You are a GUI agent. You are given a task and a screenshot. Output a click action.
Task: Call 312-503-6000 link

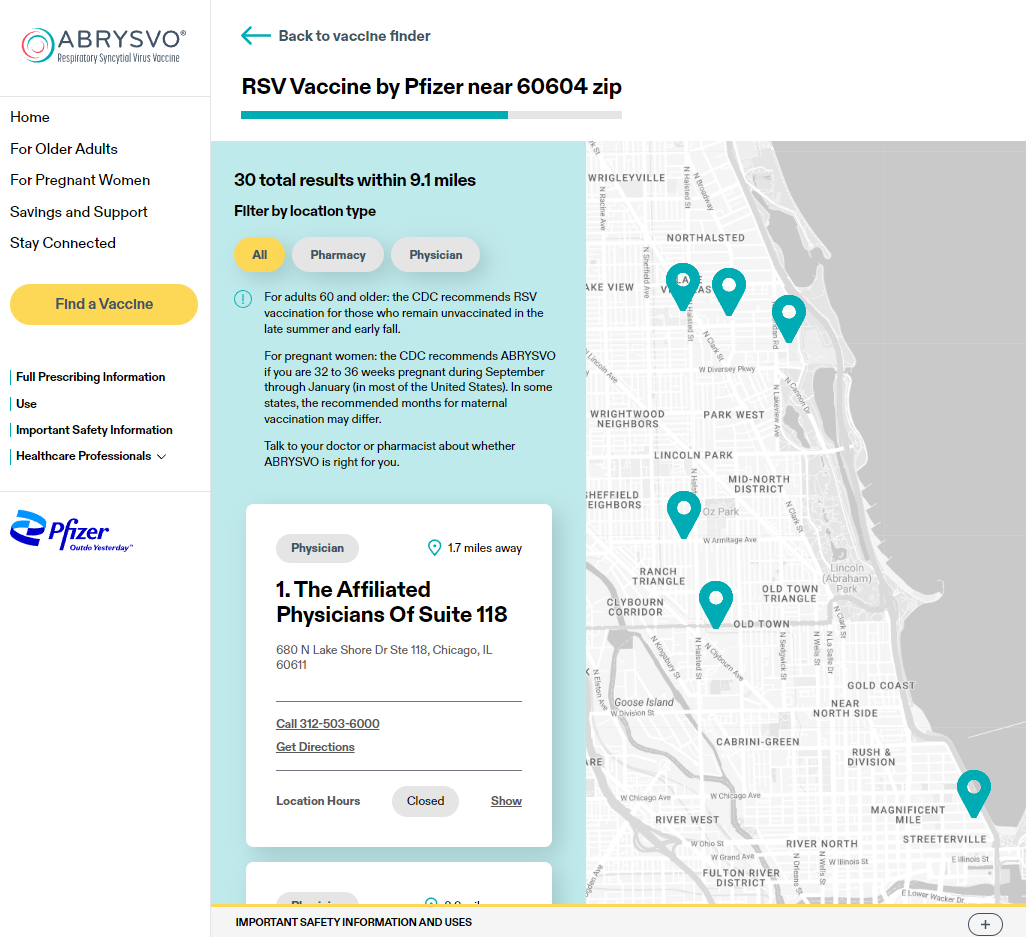[x=328, y=724]
